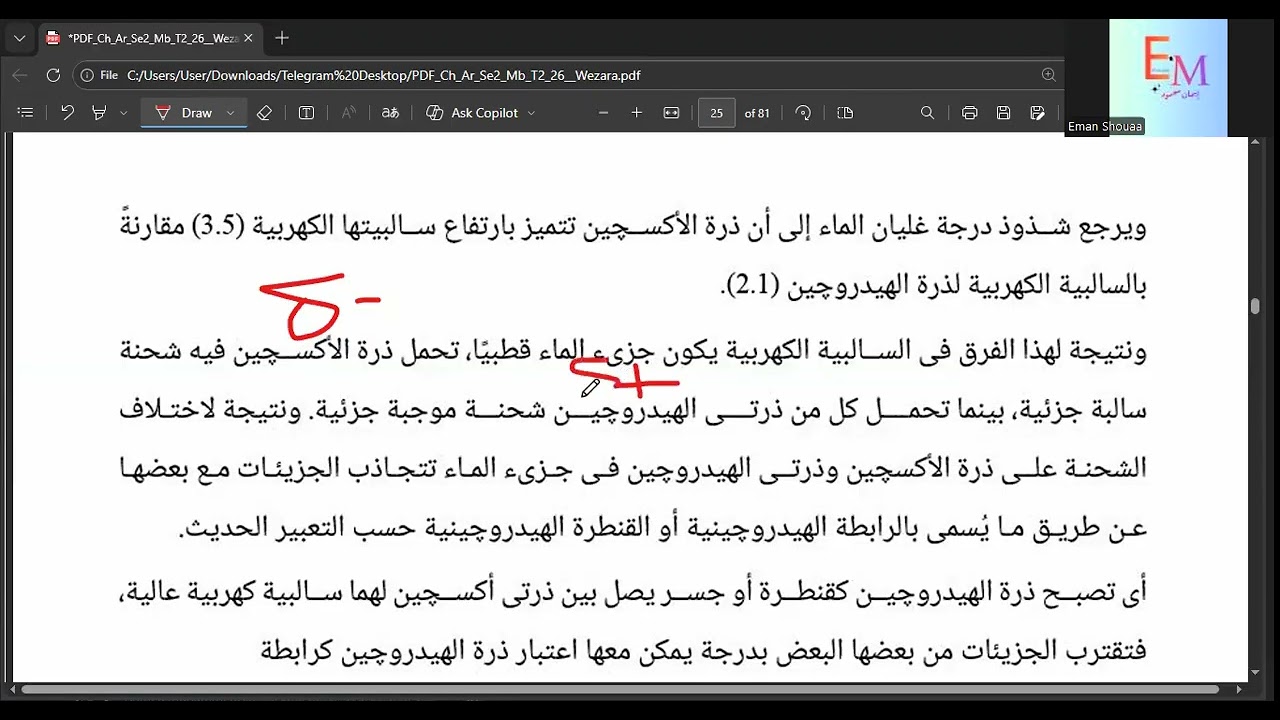Expand the highlight color options arrow

click(124, 113)
